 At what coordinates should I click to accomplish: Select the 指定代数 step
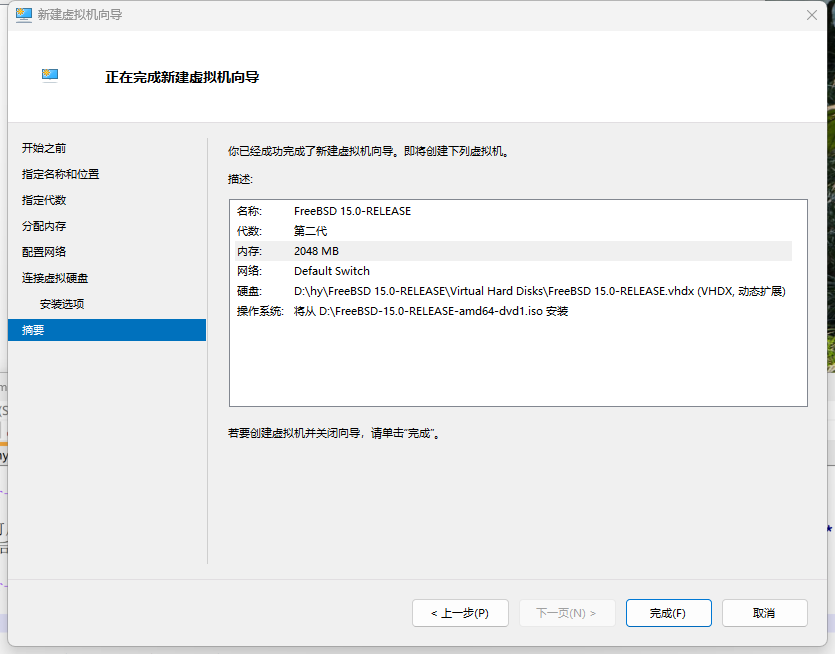click(x=44, y=200)
